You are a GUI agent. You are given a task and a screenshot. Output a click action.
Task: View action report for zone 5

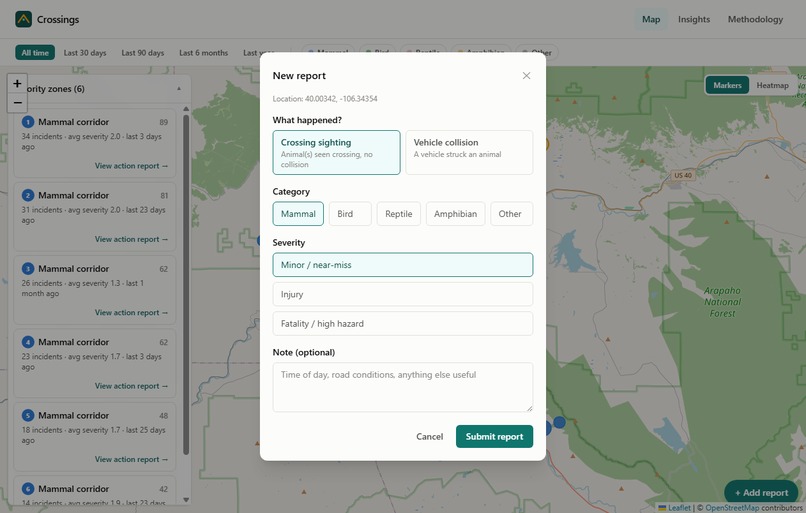131,459
